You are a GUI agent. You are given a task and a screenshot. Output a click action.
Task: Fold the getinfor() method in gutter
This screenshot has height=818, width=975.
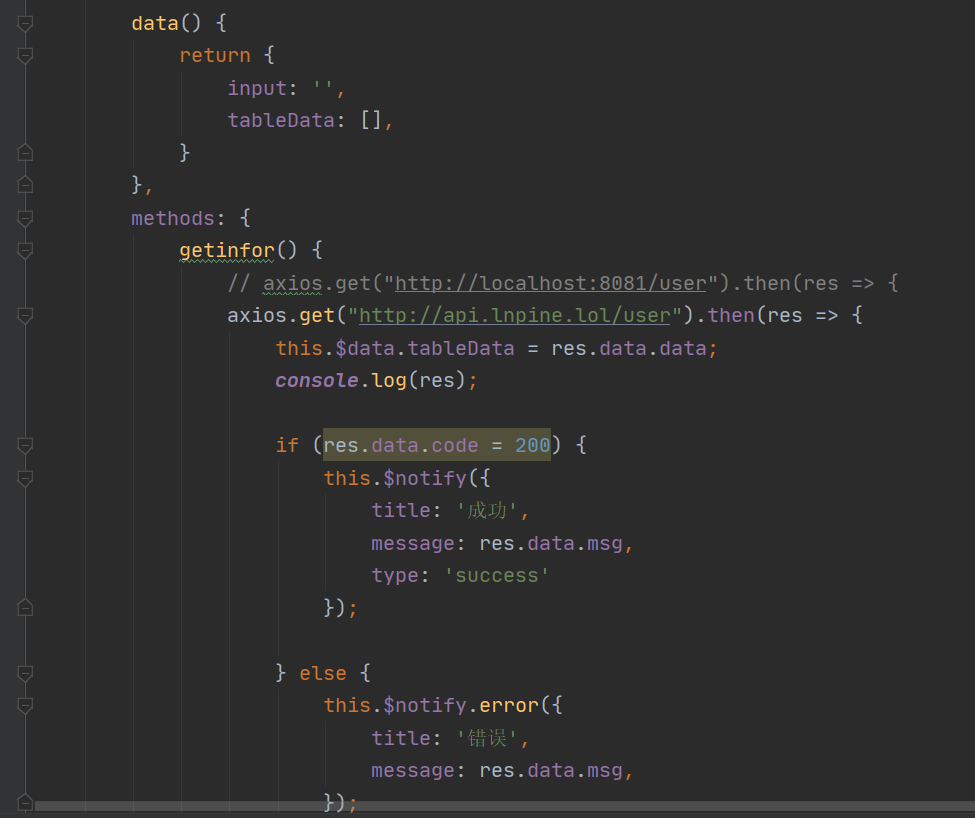pyautogui.click(x=25, y=250)
